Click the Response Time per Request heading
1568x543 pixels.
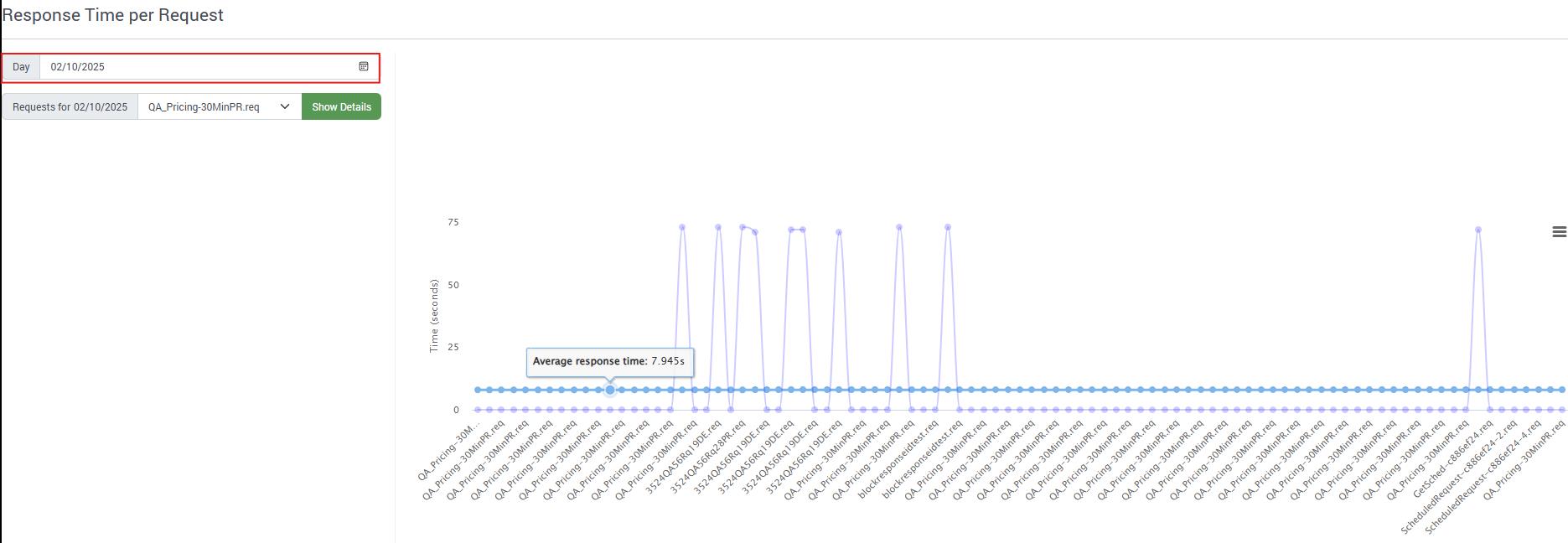113,15
